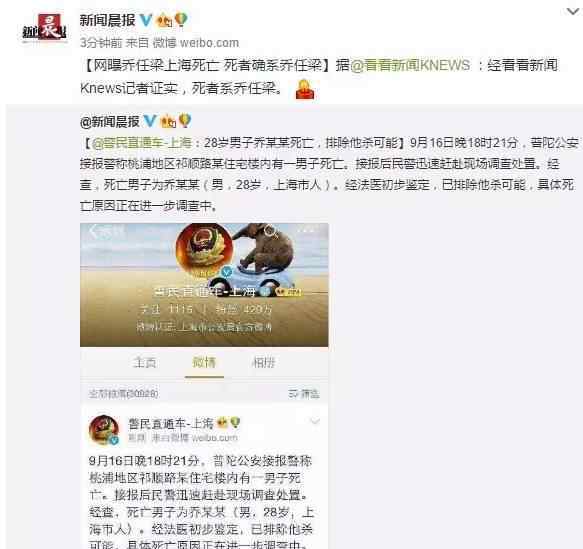Switch to the 主页 tab
Viewport: 583px width, 549px height.
point(145,362)
